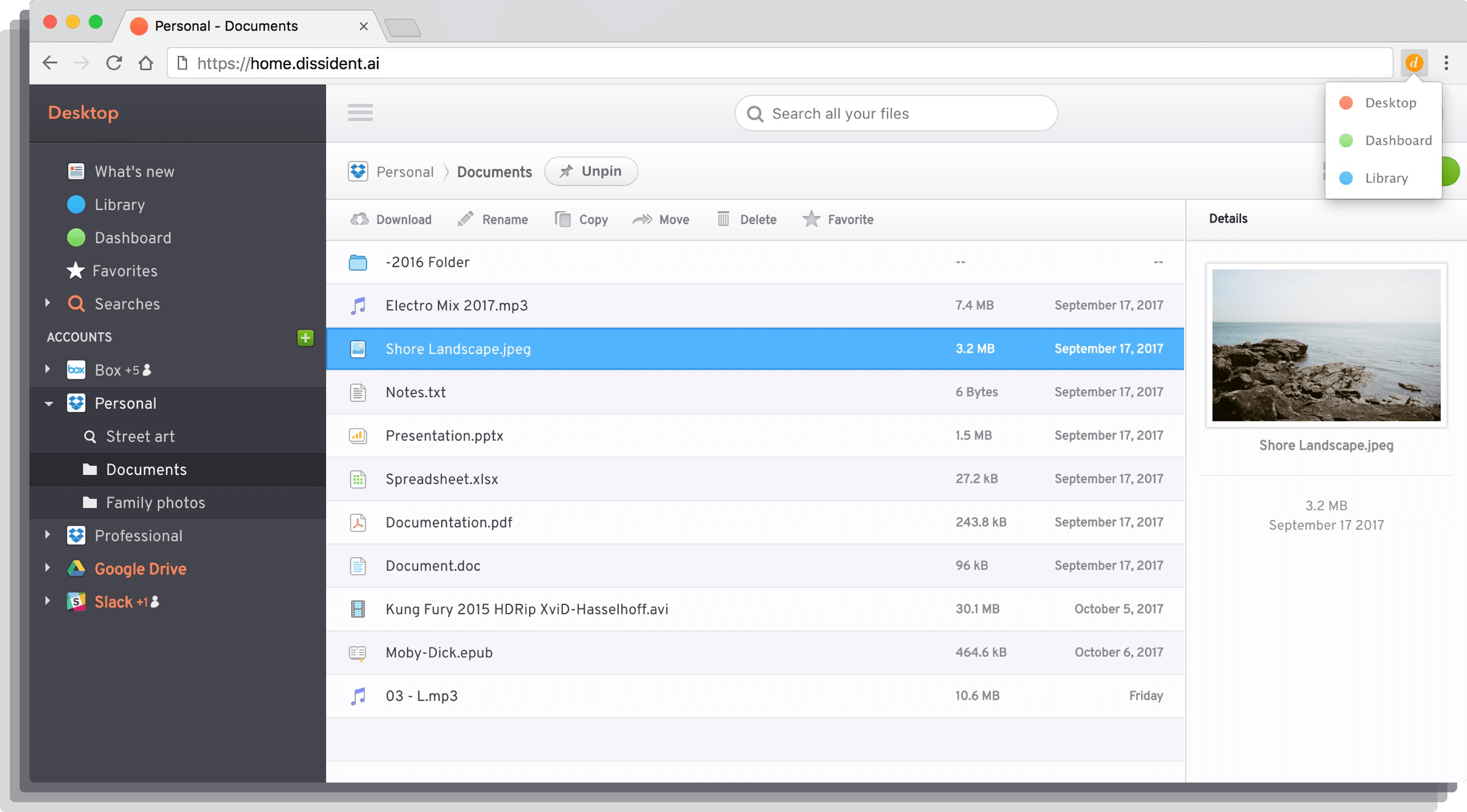1467x812 pixels.
Task: Click the browser home icon
Action: click(x=146, y=63)
